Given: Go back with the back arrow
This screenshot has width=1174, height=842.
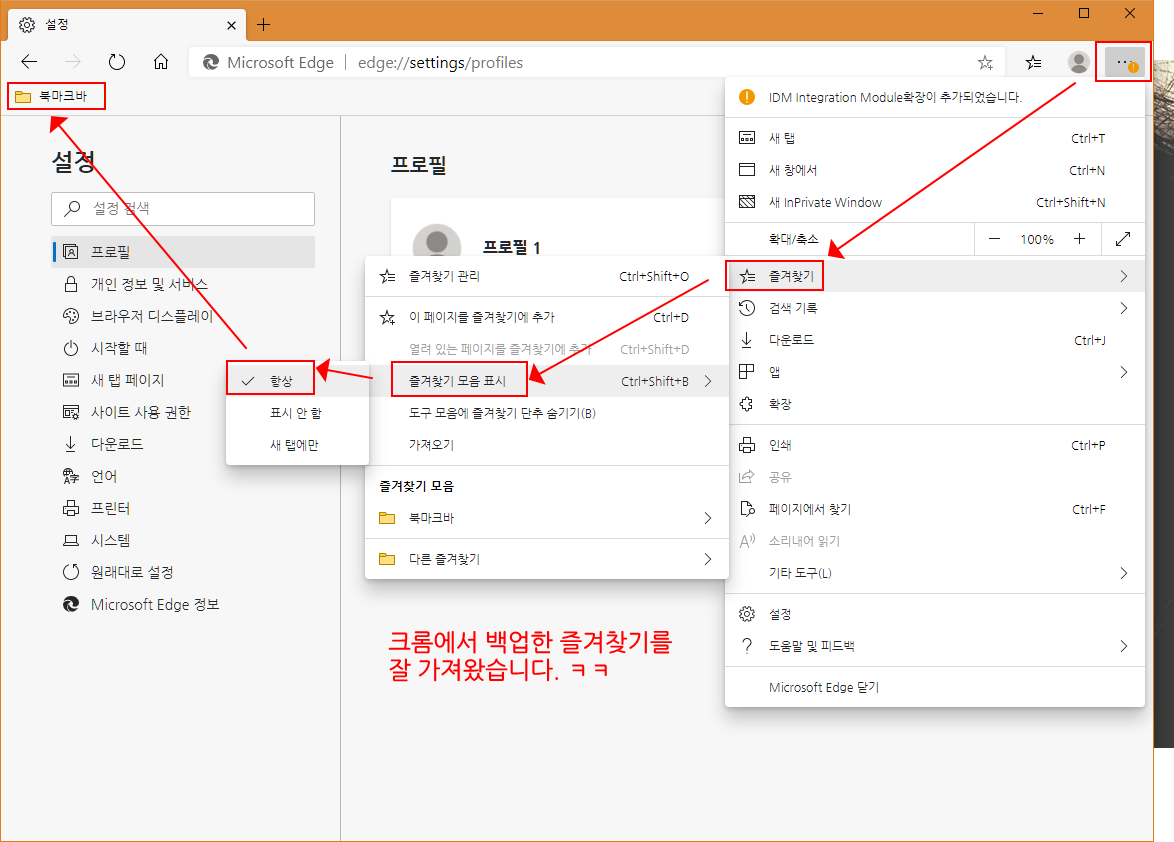Looking at the screenshot, I should coord(29,62).
